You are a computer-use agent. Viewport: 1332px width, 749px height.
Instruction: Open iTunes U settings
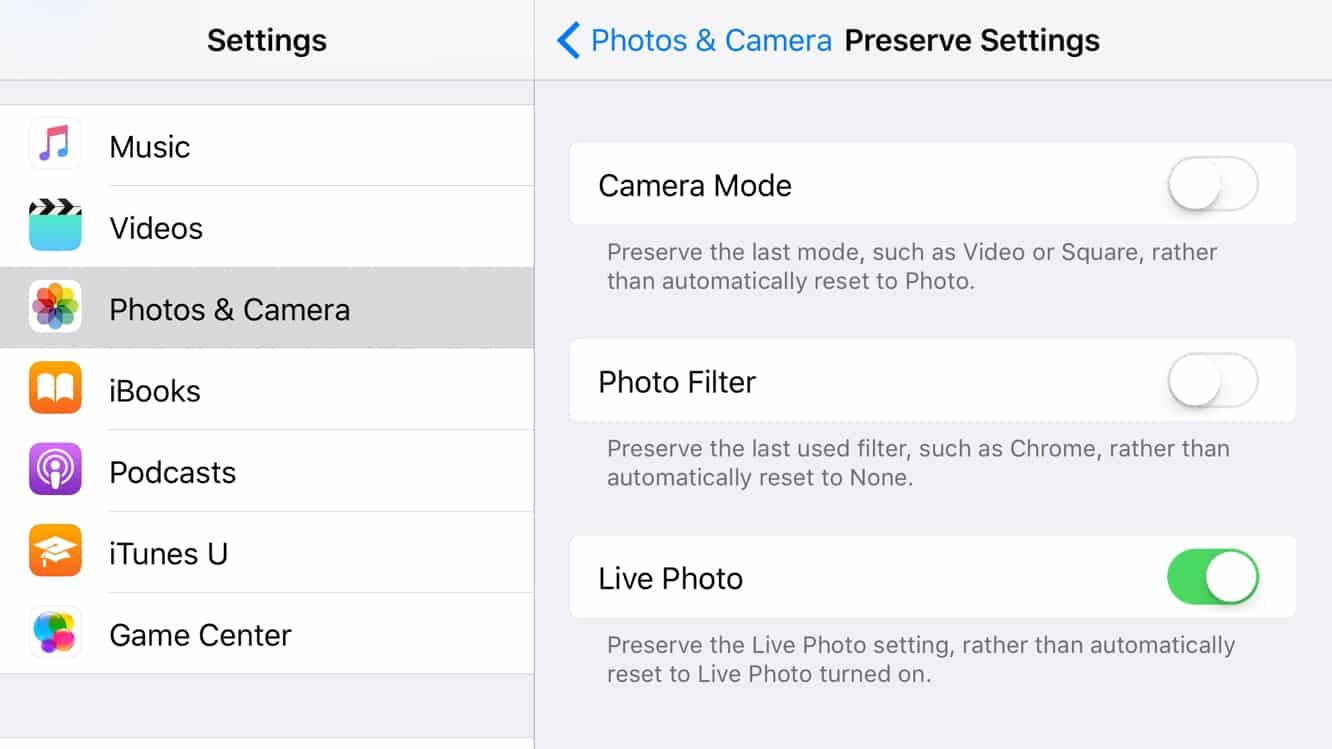300,553
